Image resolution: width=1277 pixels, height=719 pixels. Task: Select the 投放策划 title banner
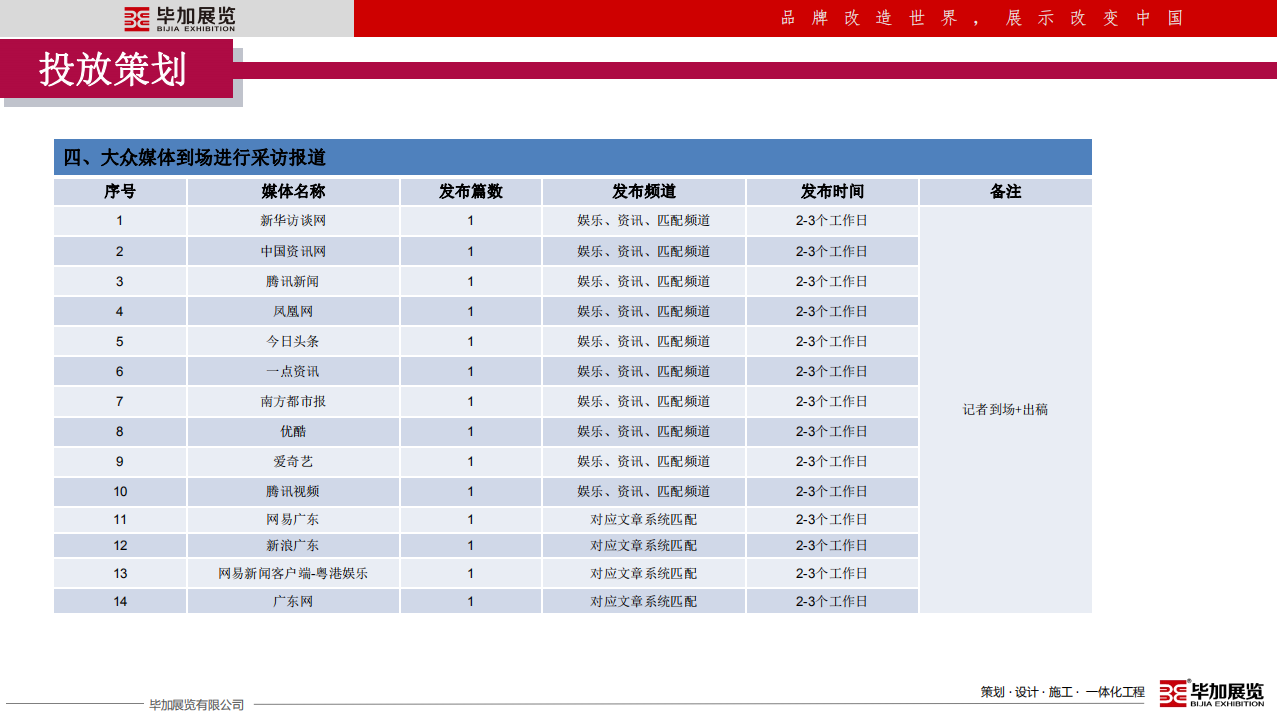click(x=113, y=70)
